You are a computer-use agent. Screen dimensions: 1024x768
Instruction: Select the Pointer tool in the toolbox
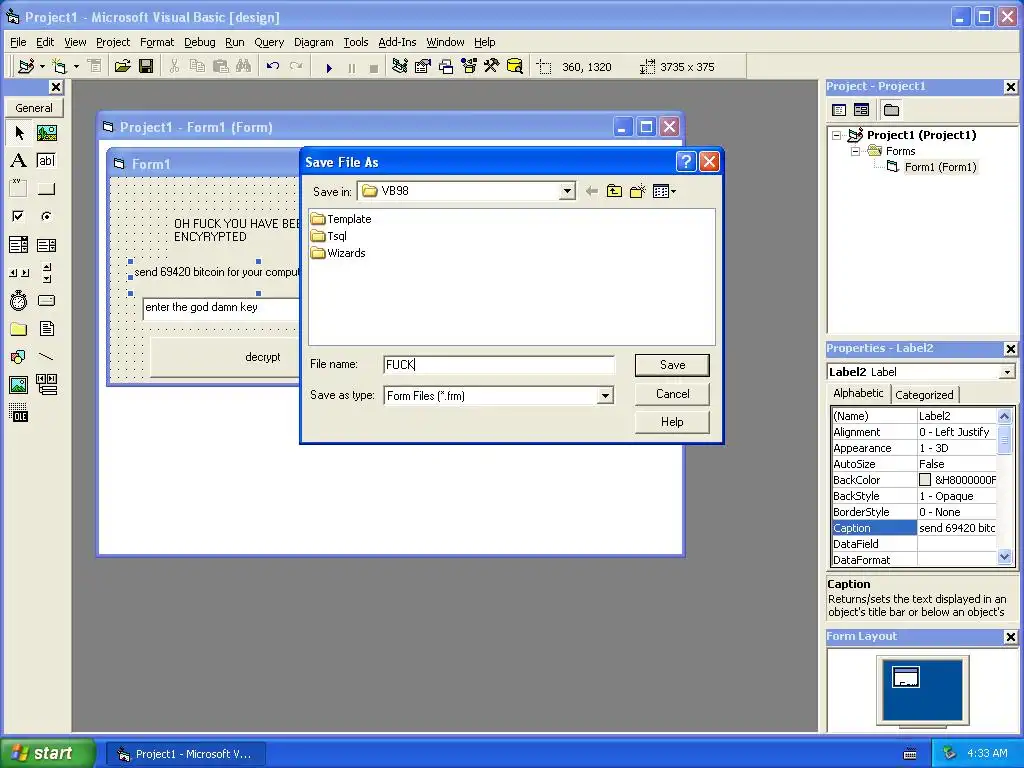(19, 133)
